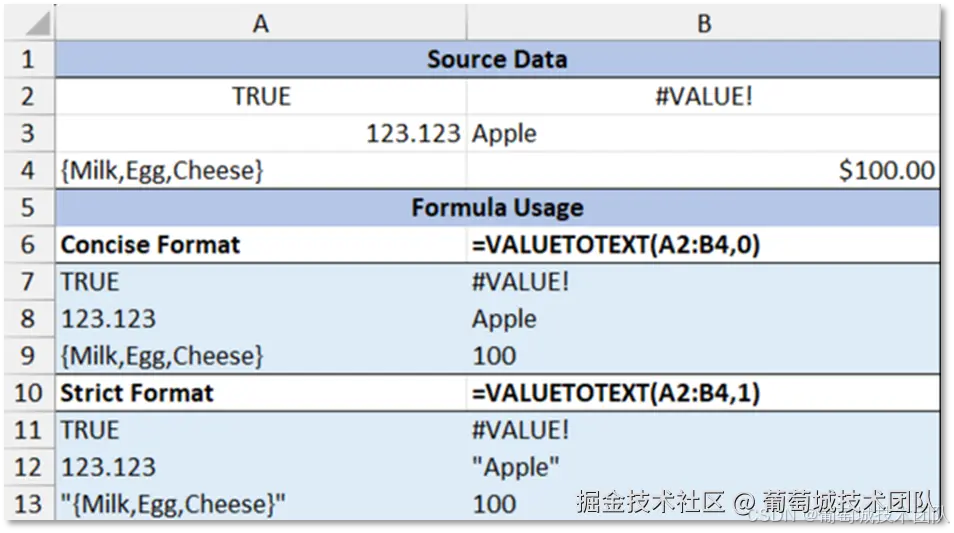Screen dimensions: 954x533
Task: Select the =VALUETOTEXT(A2:B4,1) formula cell
Action: coord(703,393)
